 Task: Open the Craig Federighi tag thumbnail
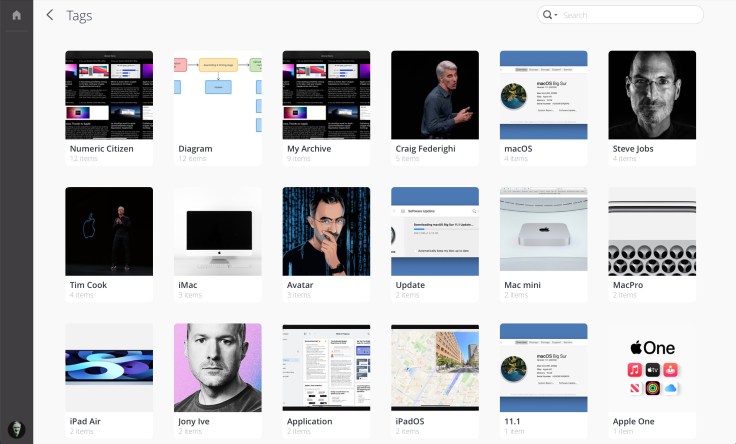[x=435, y=95]
